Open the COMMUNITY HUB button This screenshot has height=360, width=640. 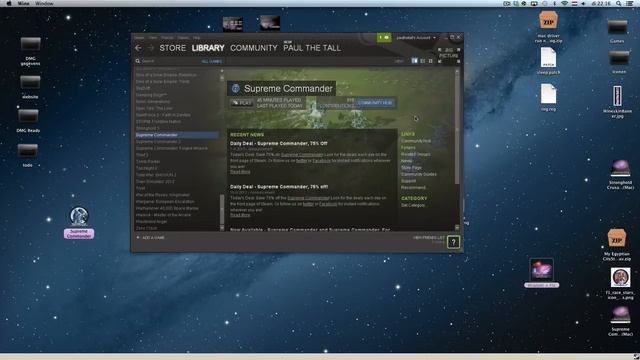pyautogui.click(x=375, y=103)
